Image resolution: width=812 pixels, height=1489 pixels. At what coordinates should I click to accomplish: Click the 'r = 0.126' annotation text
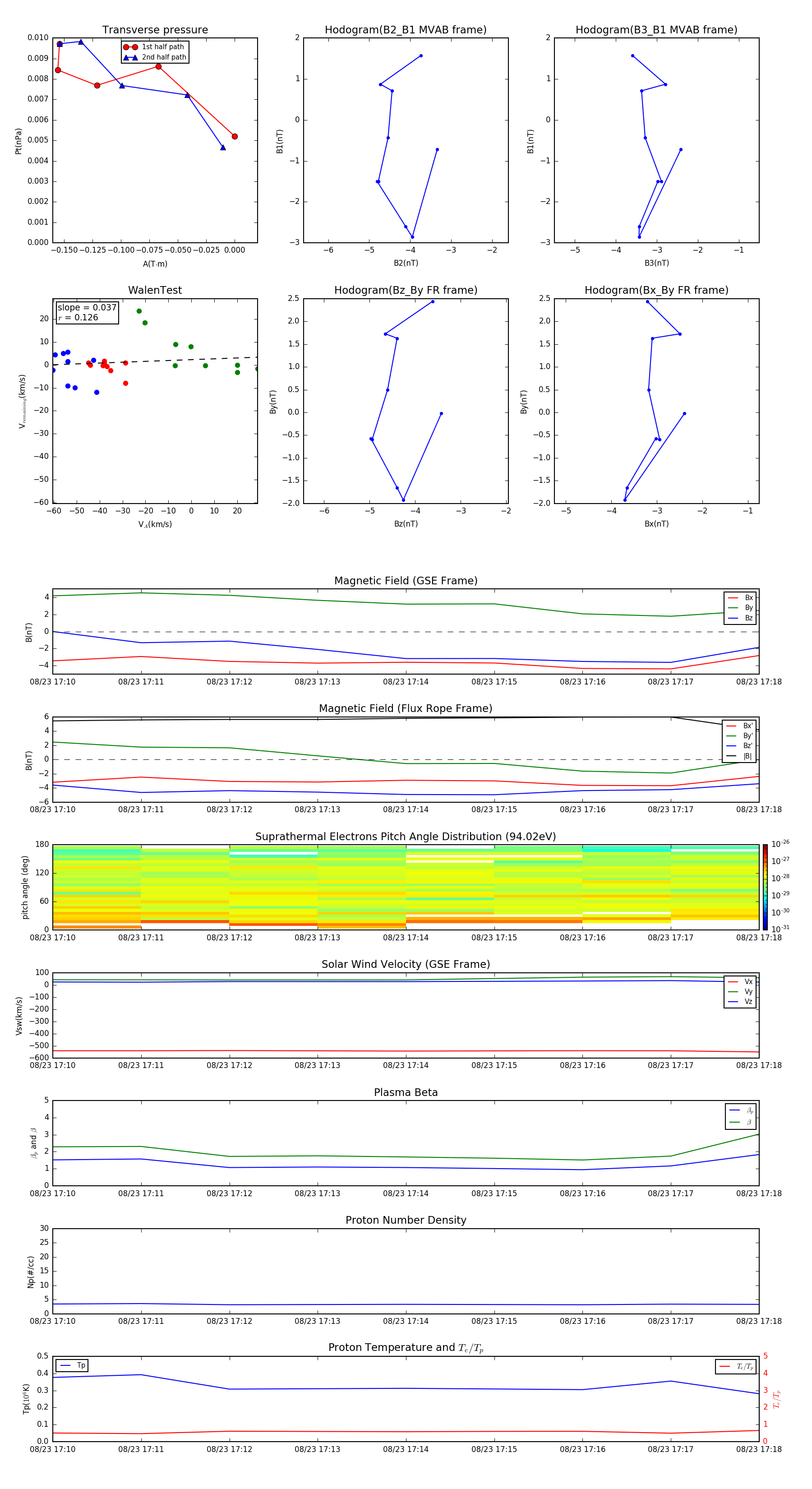coord(78,317)
